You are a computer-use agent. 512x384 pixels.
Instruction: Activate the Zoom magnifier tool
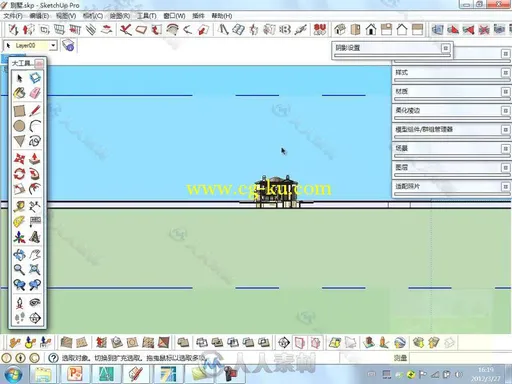click(x=19, y=269)
